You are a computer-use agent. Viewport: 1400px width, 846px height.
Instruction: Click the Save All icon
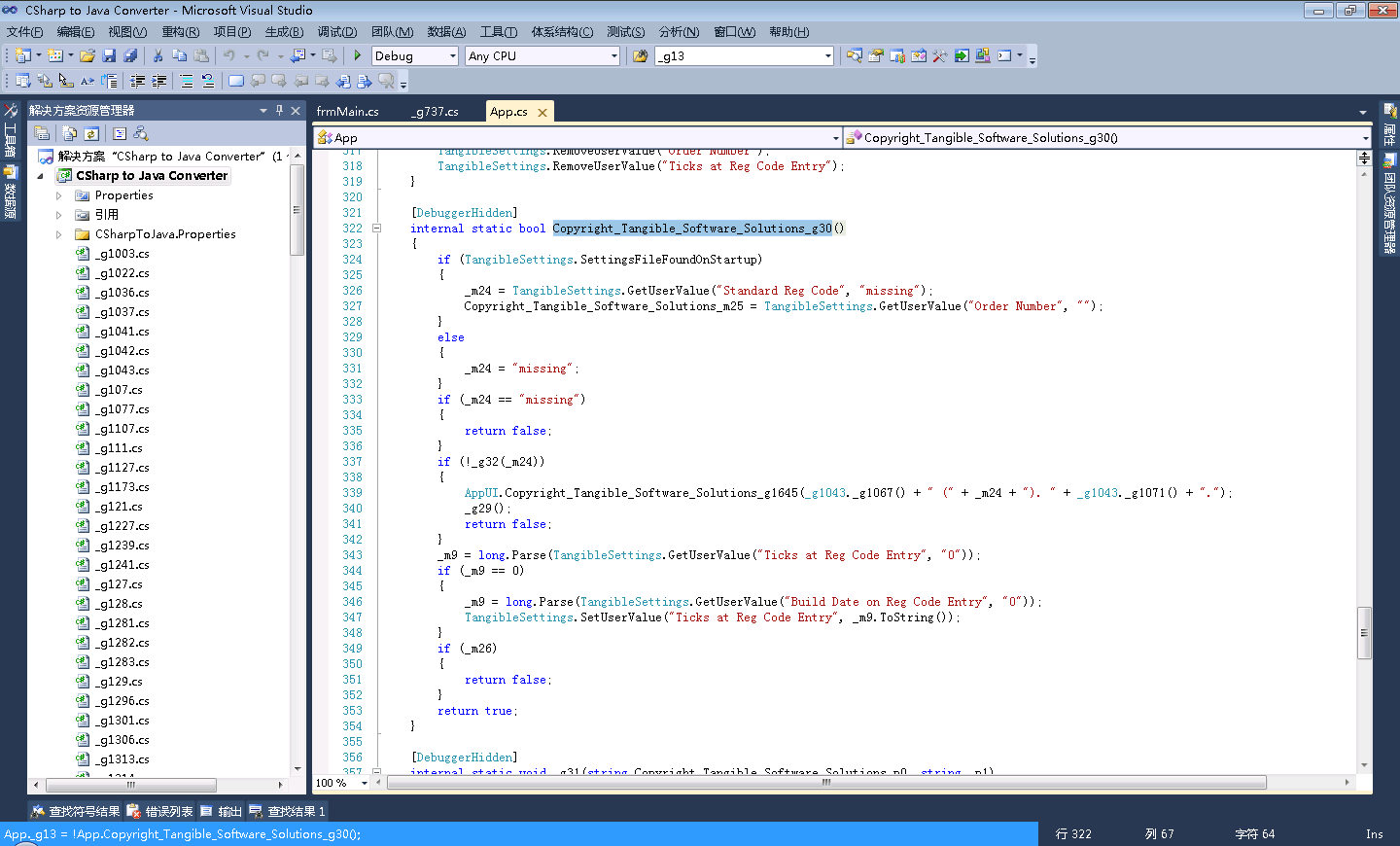[x=130, y=56]
